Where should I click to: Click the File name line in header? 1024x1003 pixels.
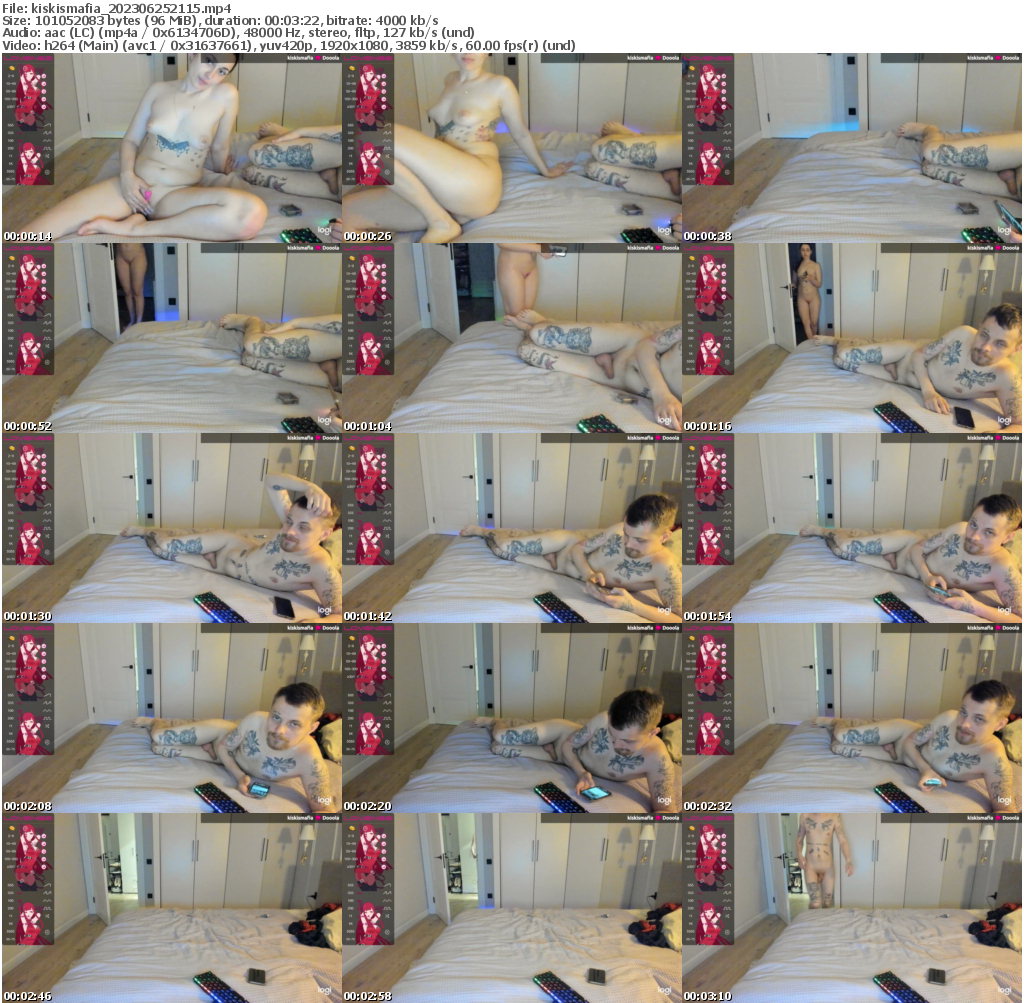point(117,8)
